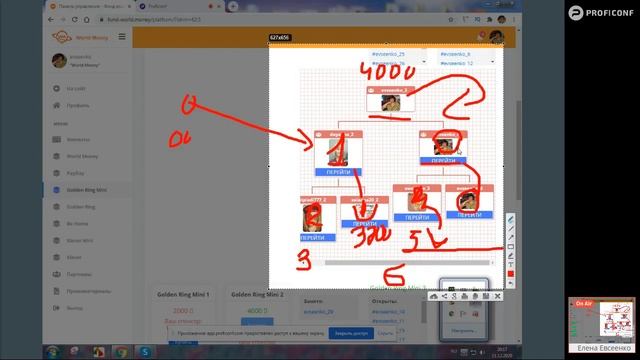Open Chrome three-dot menu
Screen dimensions: 640x360
(x=514, y=20)
